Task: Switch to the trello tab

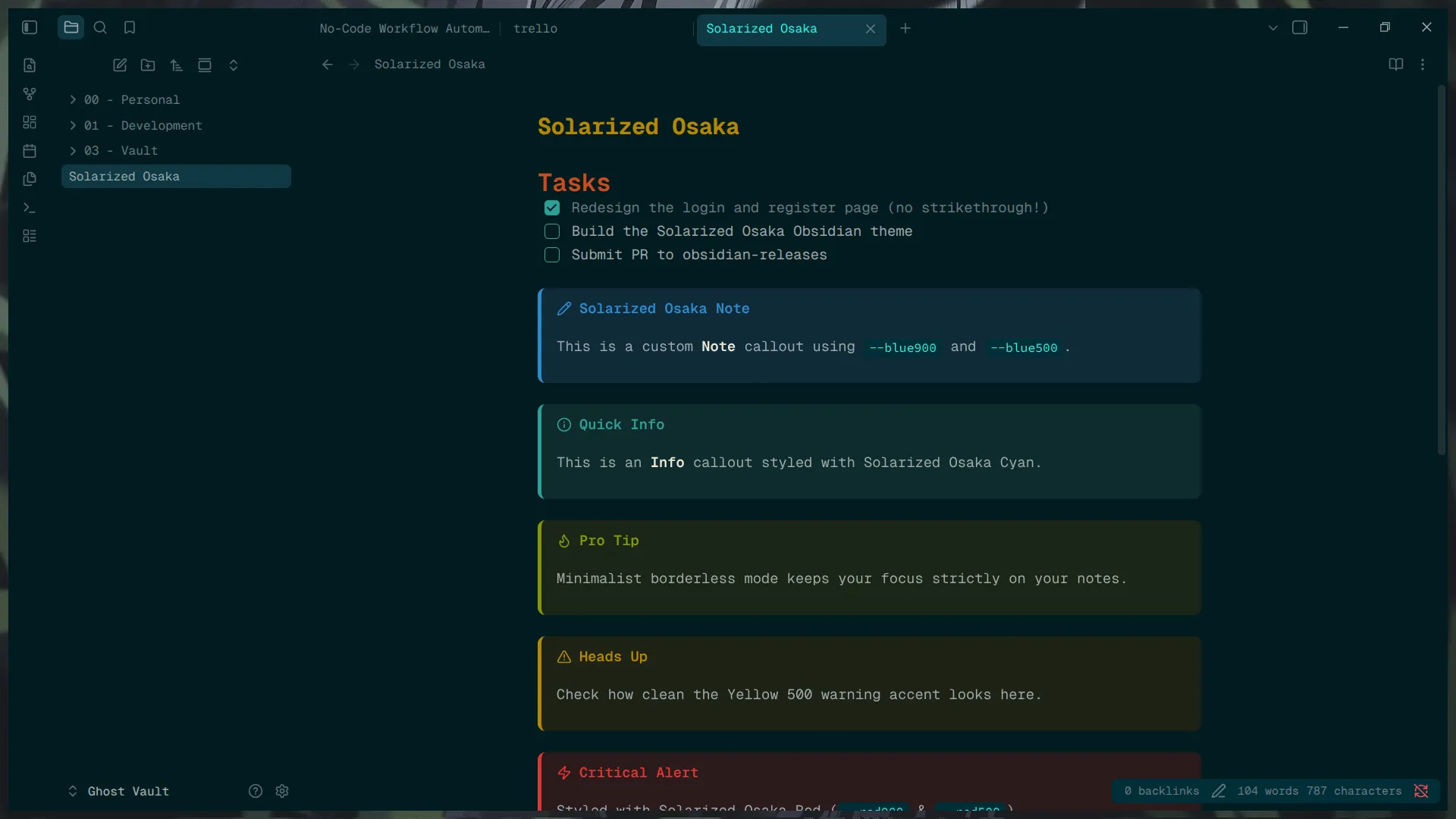Action: [x=535, y=28]
